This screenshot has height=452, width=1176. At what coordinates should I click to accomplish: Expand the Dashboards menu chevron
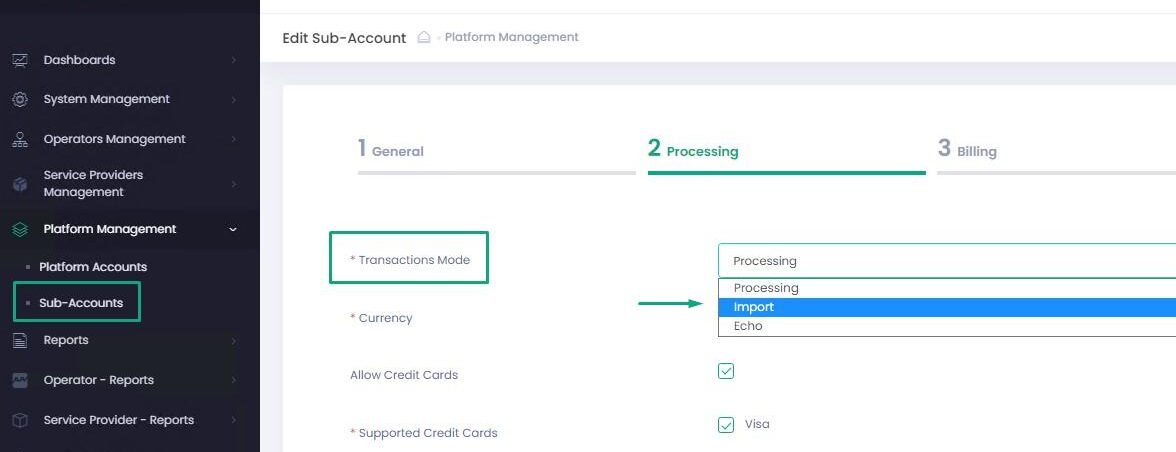tap(233, 60)
